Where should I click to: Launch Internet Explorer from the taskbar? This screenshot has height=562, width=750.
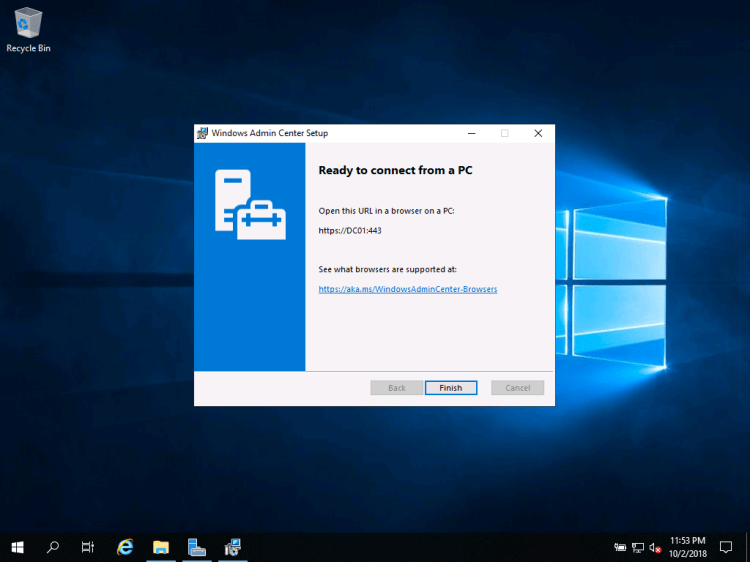click(125, 547)
